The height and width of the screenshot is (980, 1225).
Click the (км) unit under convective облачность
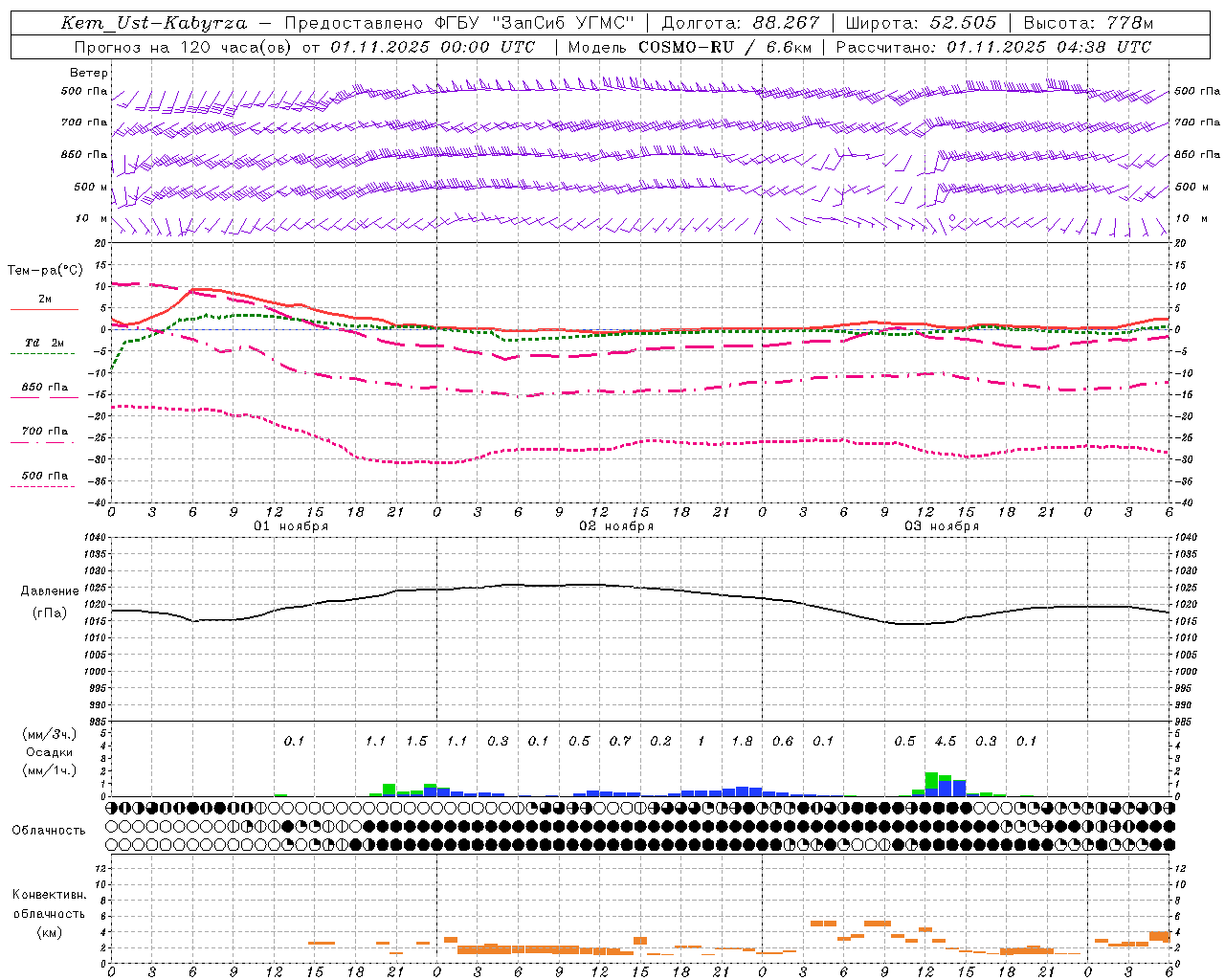(49, 932)
